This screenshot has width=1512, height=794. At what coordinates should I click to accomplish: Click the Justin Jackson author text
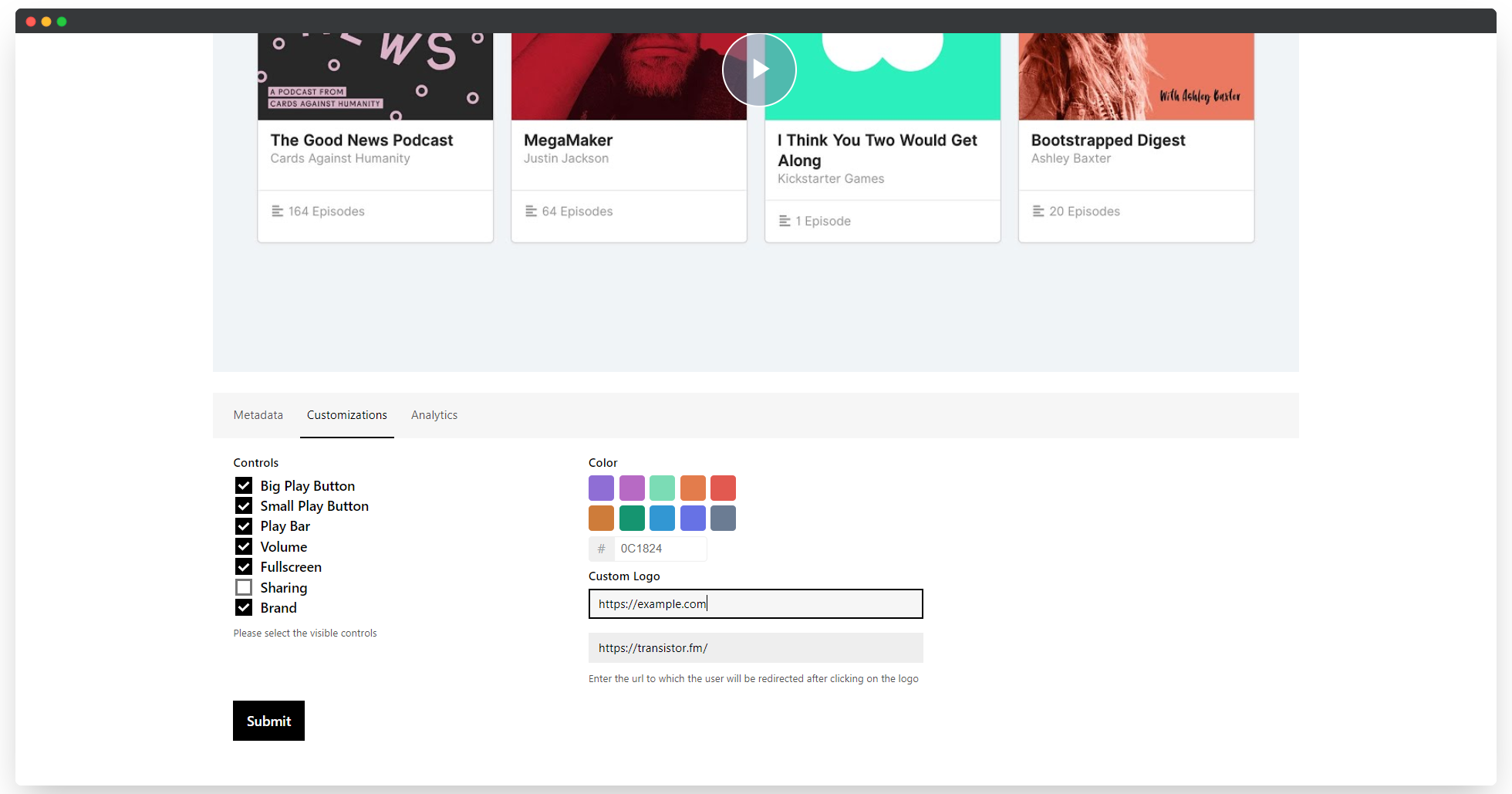(x=566, y=158)
